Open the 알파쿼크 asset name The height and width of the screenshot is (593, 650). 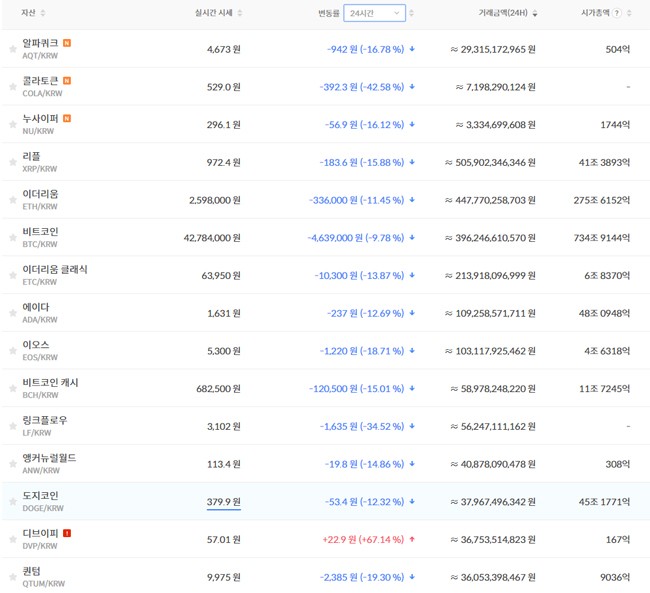[x=40, y=43]
